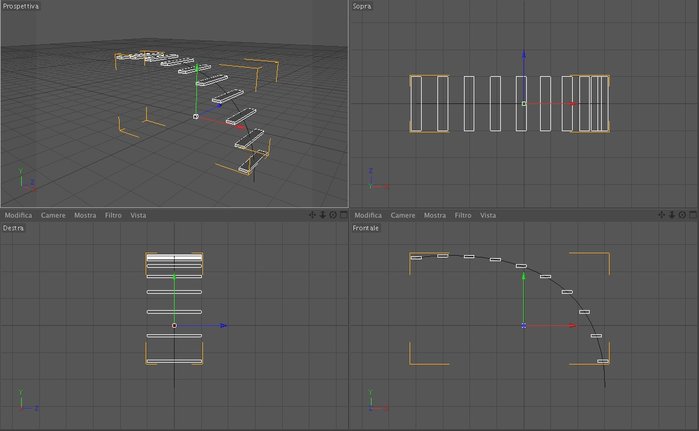This screenshot has height=431, width=699.
Task: Click the lowest step object in Frontale view
Action: (603, 361)
